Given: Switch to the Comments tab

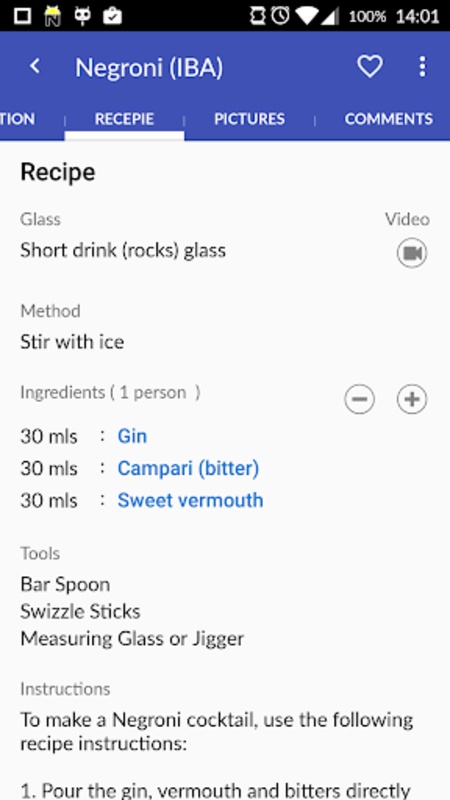Looking at the screenshot, I should (x=389, y=119).
